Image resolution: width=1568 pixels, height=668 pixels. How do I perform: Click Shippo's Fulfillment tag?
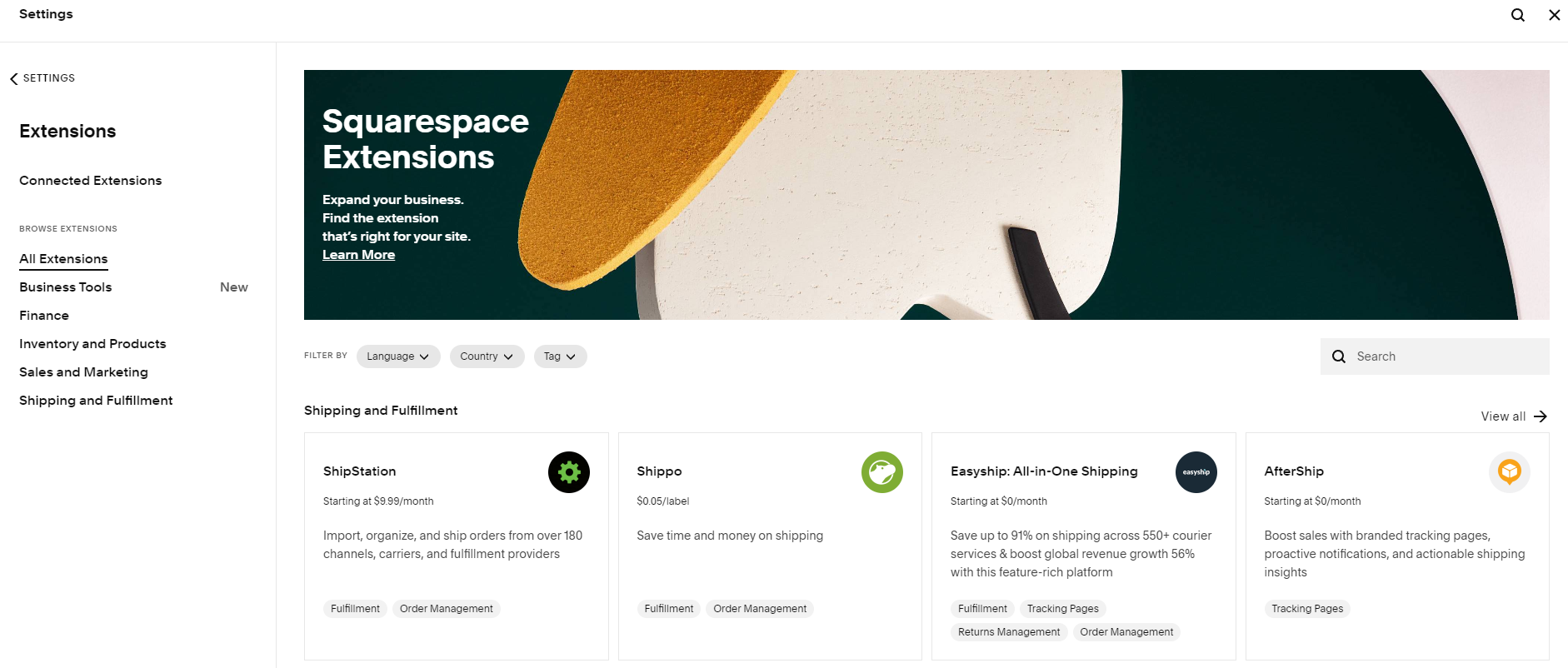coord(669,609)
